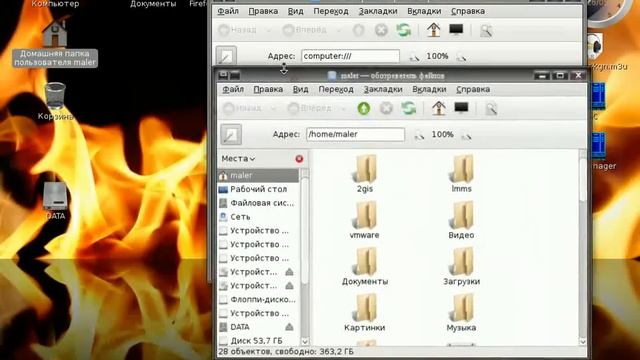Go to Home folder in maler window toolbar
The height and width of the screenshot is (360, 640).
click(x=439, y=108)
